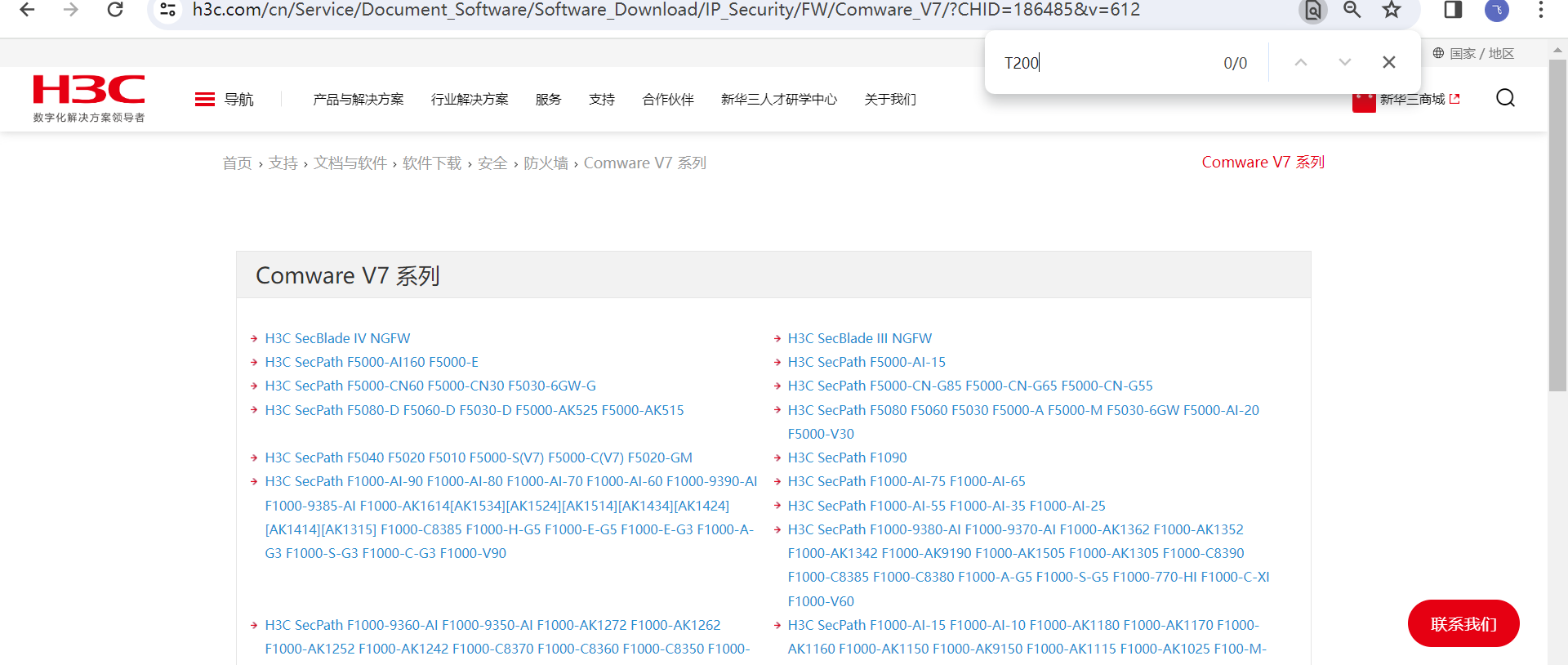Open SecPath F1000-AI-15 F1000-AI-10 link
This screenshot has width=1568, height=665.
pos(1027,637)
